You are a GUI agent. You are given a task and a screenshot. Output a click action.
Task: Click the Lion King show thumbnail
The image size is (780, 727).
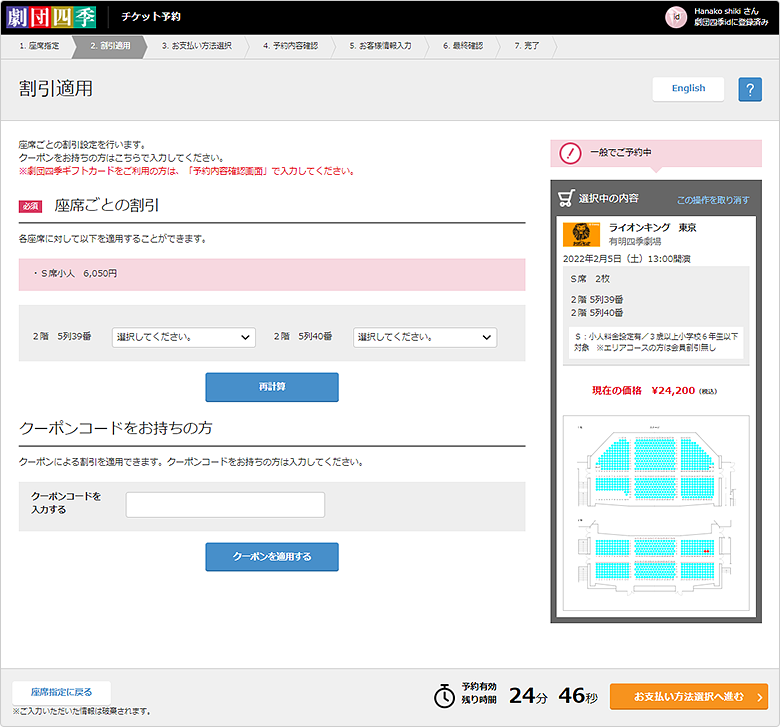[581, 234]
